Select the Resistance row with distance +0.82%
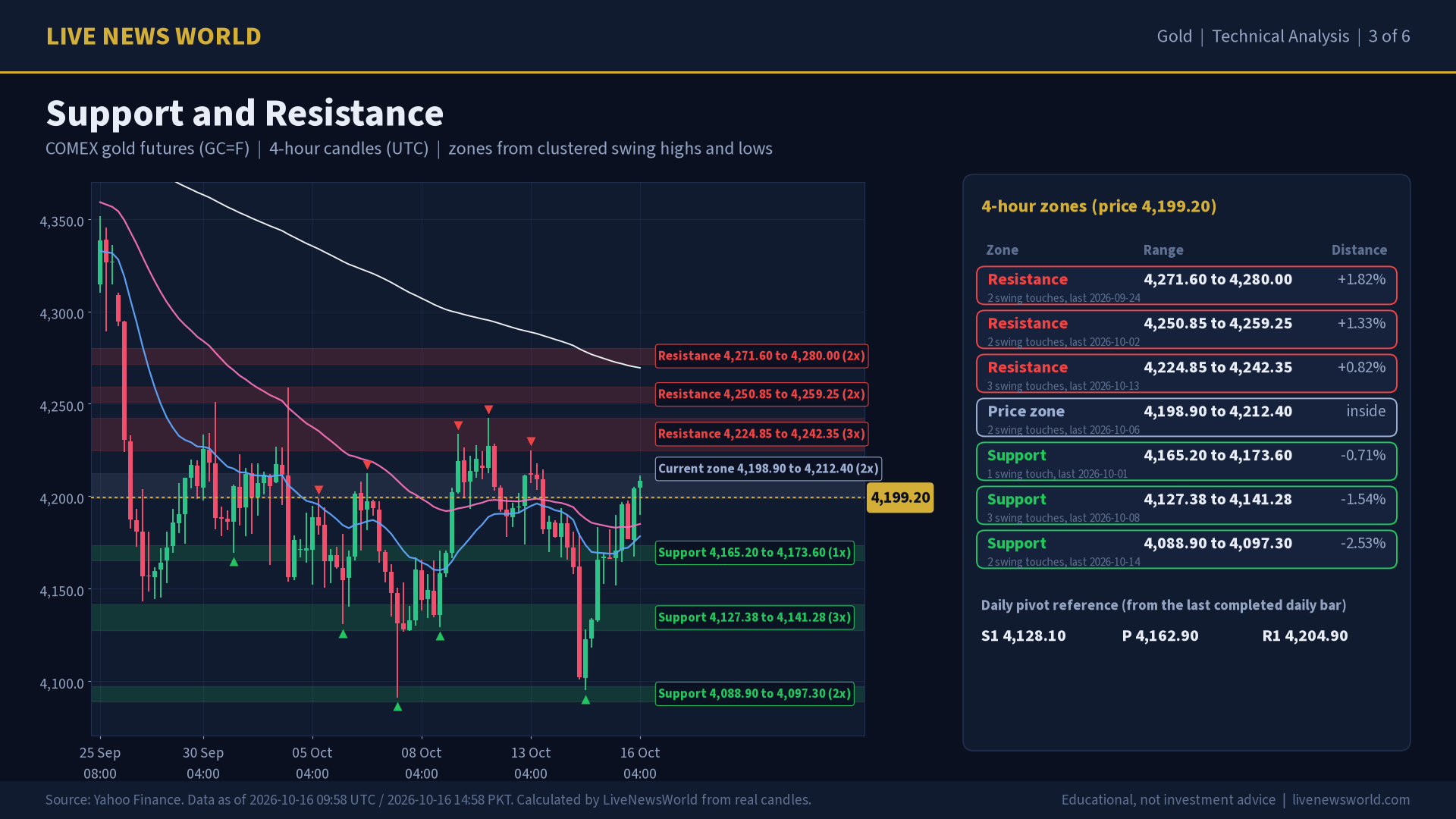1456x819 pixels. pyautogui.click(x=1186, y=373)
